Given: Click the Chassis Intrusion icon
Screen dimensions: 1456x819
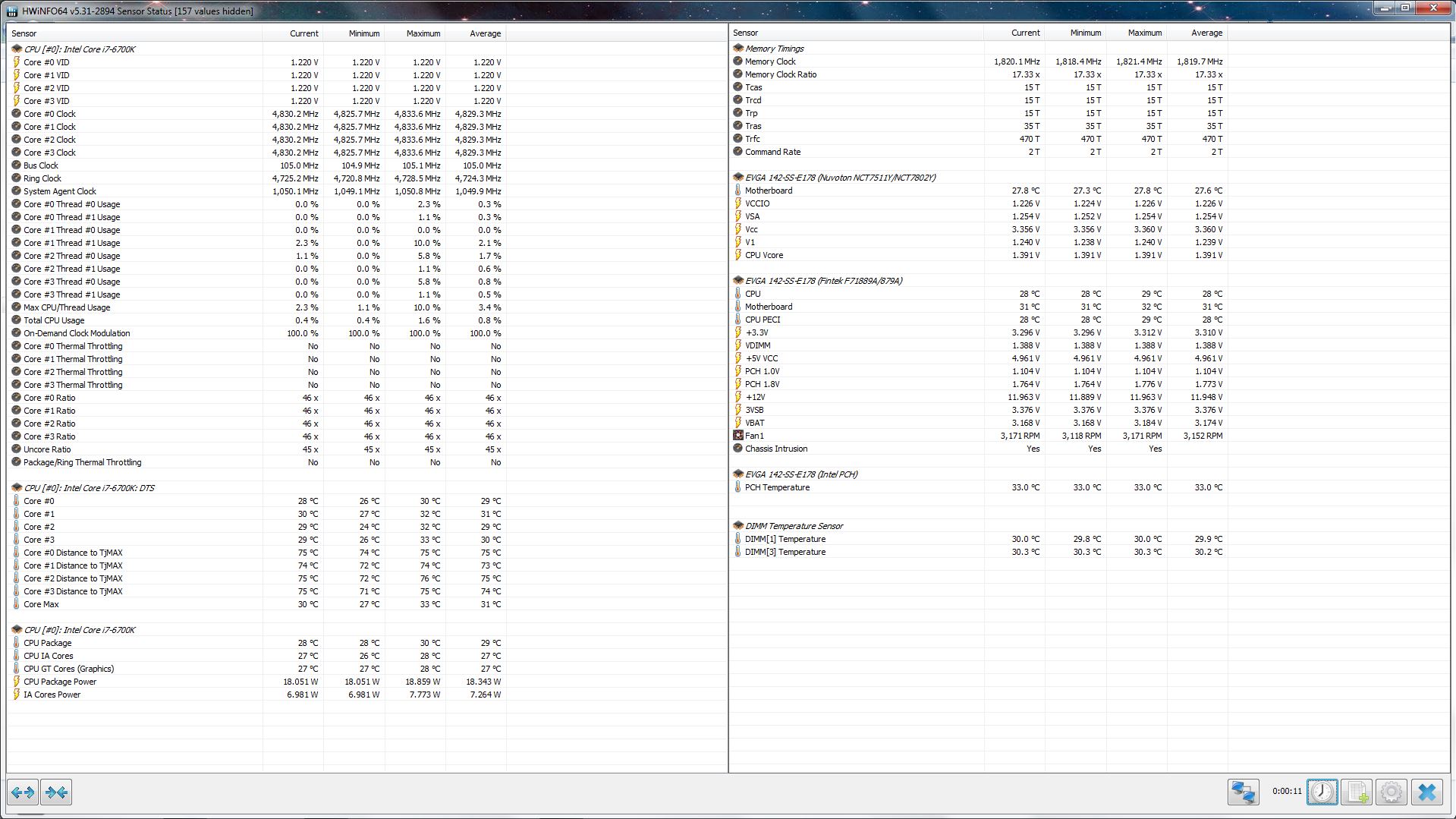Looking at the screenshot, I should point(737,449).
